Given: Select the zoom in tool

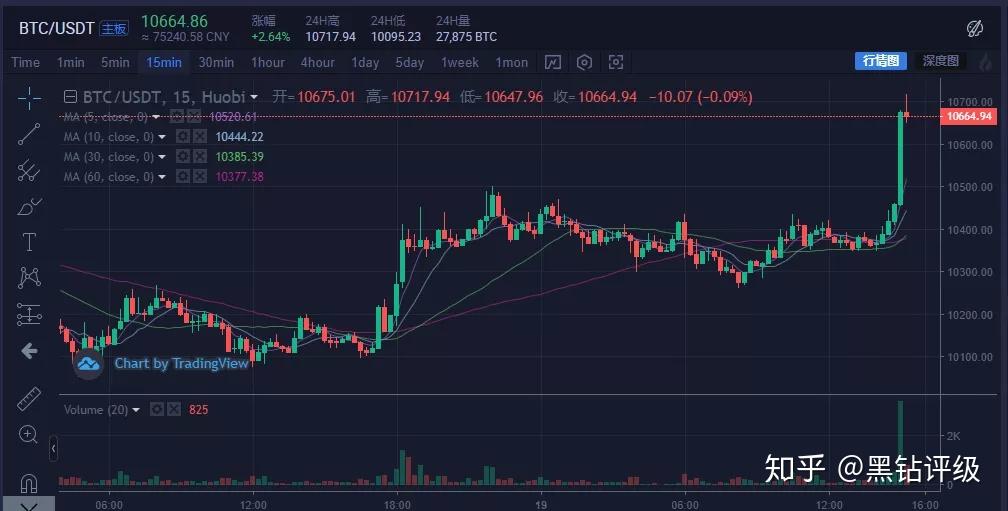Looking at the screenshot, I should [28, 435].
